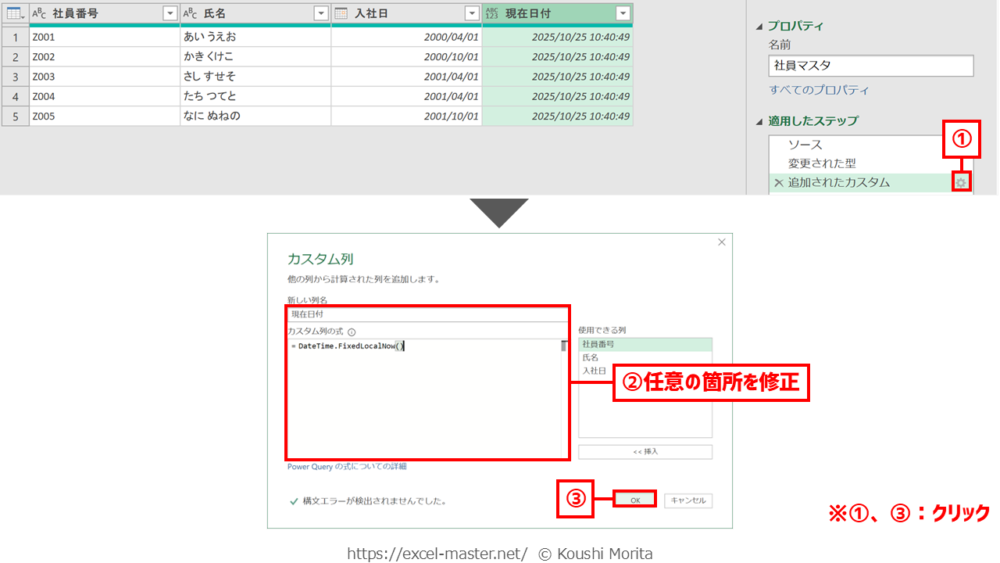The width and height of the screenshot is (1000, 563).
Task: Click info icon beside カスタム列の式
Action: coord(352,331)
